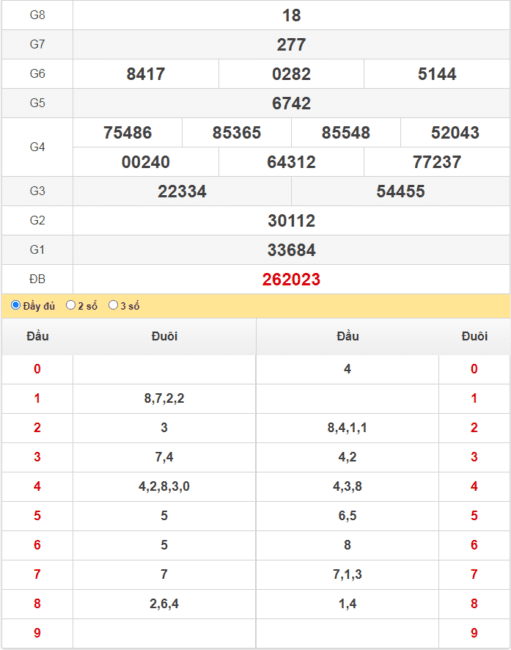Screen dimensions: 511x650
Task: Click the G7 prize number 277
Action: pos(291,44)
